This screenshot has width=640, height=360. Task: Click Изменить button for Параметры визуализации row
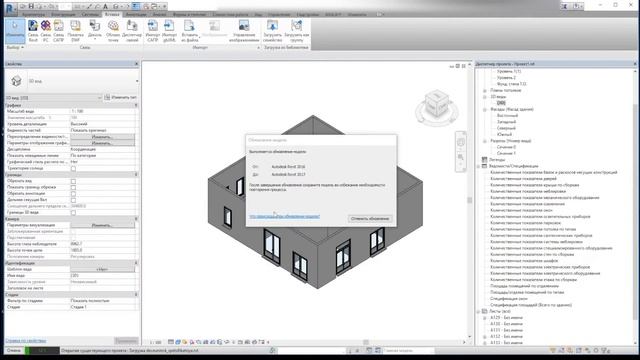pos(102,225)
